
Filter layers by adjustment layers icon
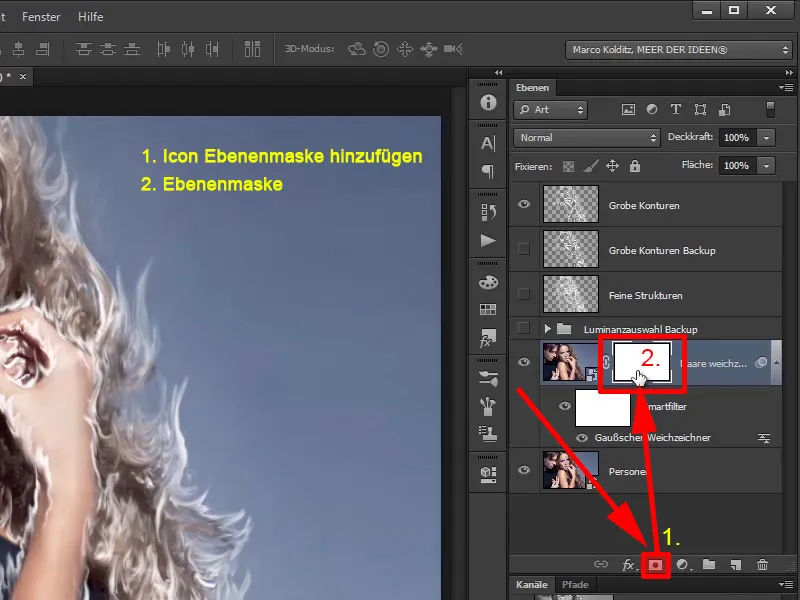click(652, 110)
